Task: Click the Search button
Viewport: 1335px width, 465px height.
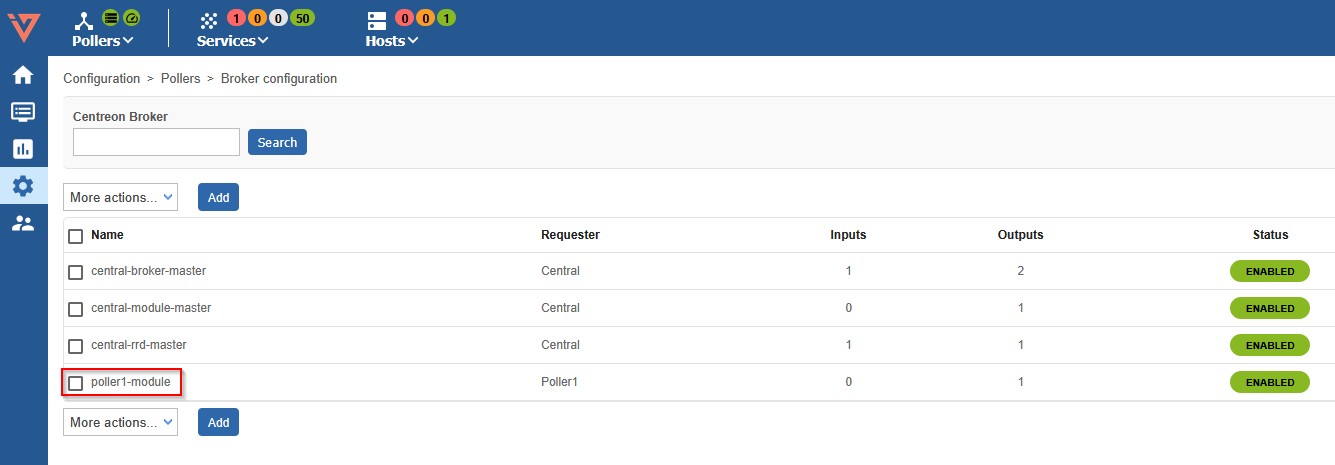Action: (x=277, y=142)
